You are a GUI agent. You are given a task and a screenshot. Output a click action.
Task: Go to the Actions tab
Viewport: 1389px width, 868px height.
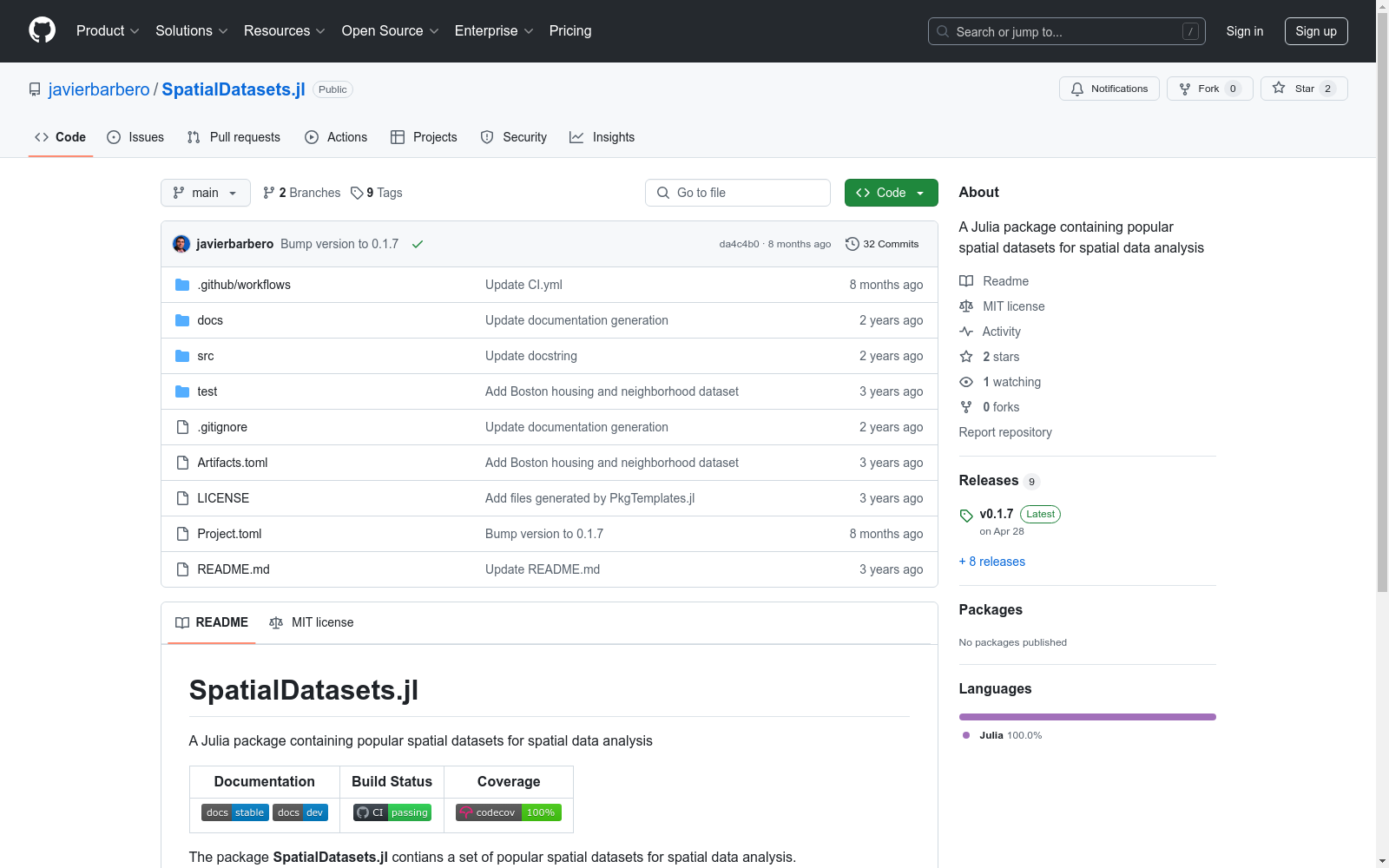pyautogui.click(x=336, y=137)
